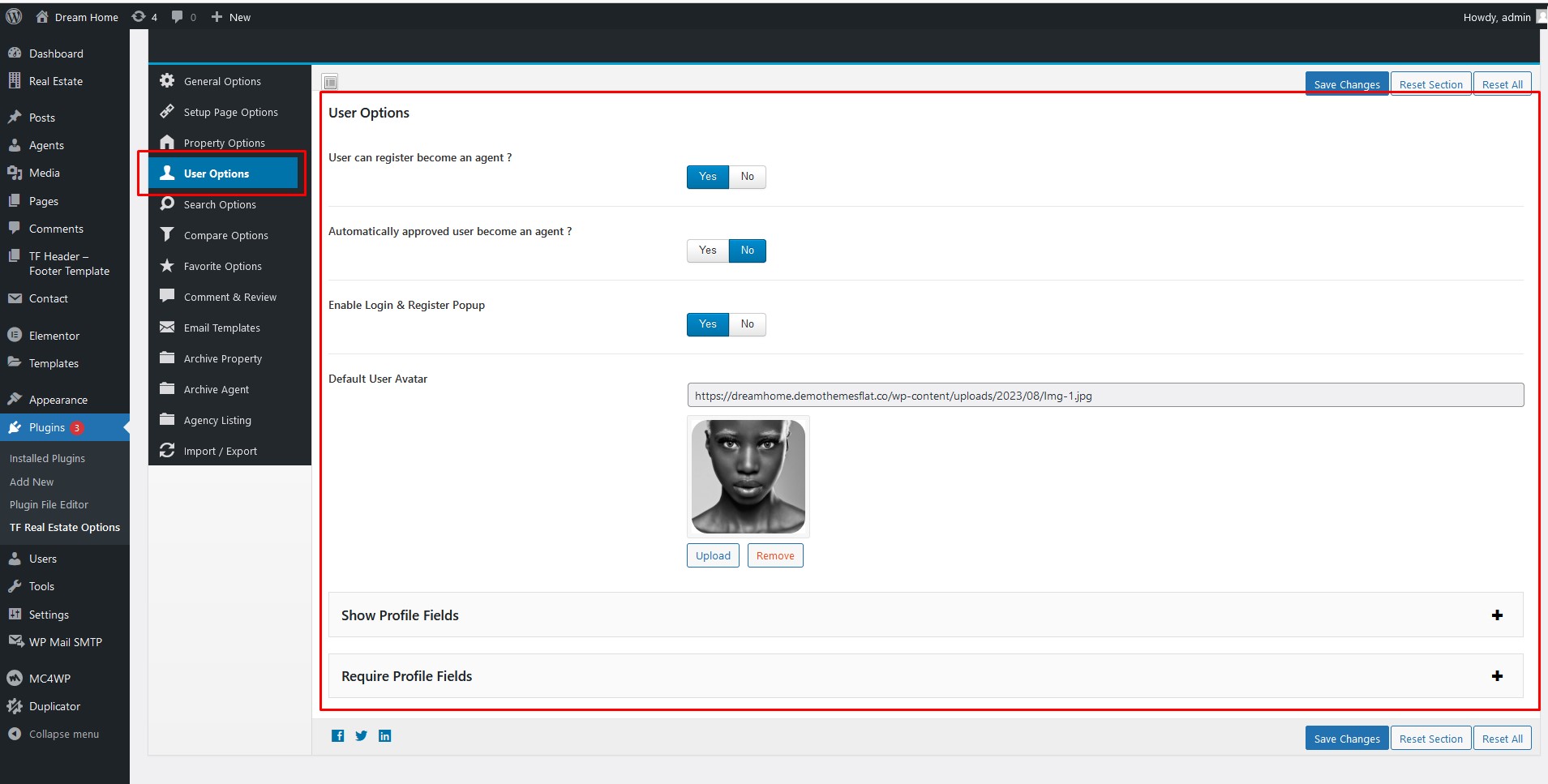Open the LinkedIn icon in footer
Screen dimensions: 1548x784
[x=385, y=735]
